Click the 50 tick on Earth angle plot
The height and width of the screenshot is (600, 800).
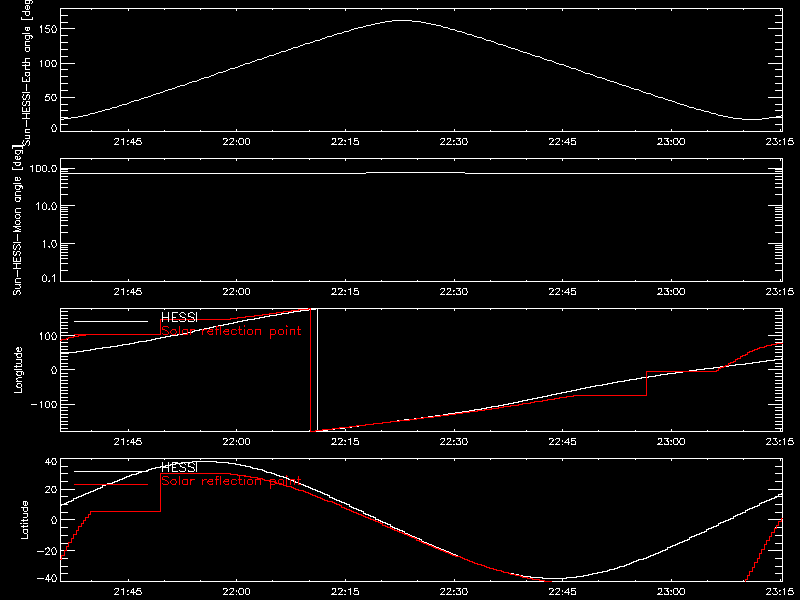pos(51,97)
